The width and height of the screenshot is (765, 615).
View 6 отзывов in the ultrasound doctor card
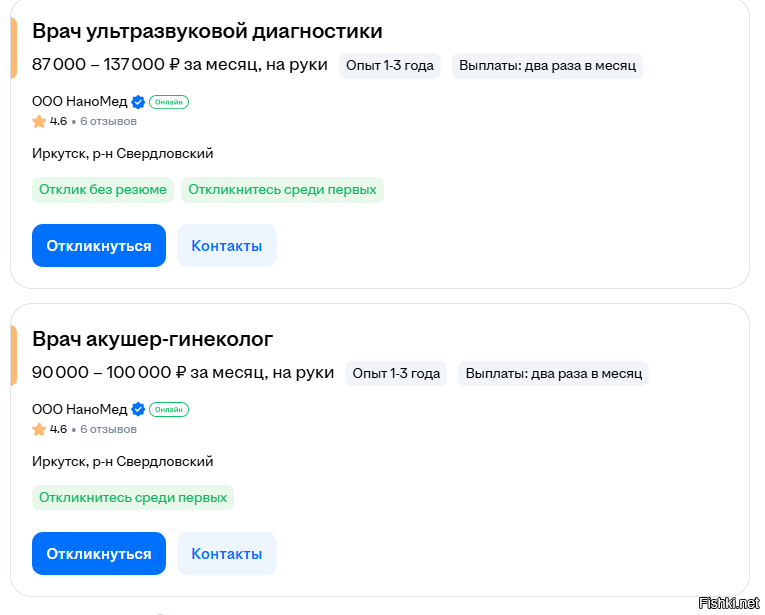tap(108, 122)
